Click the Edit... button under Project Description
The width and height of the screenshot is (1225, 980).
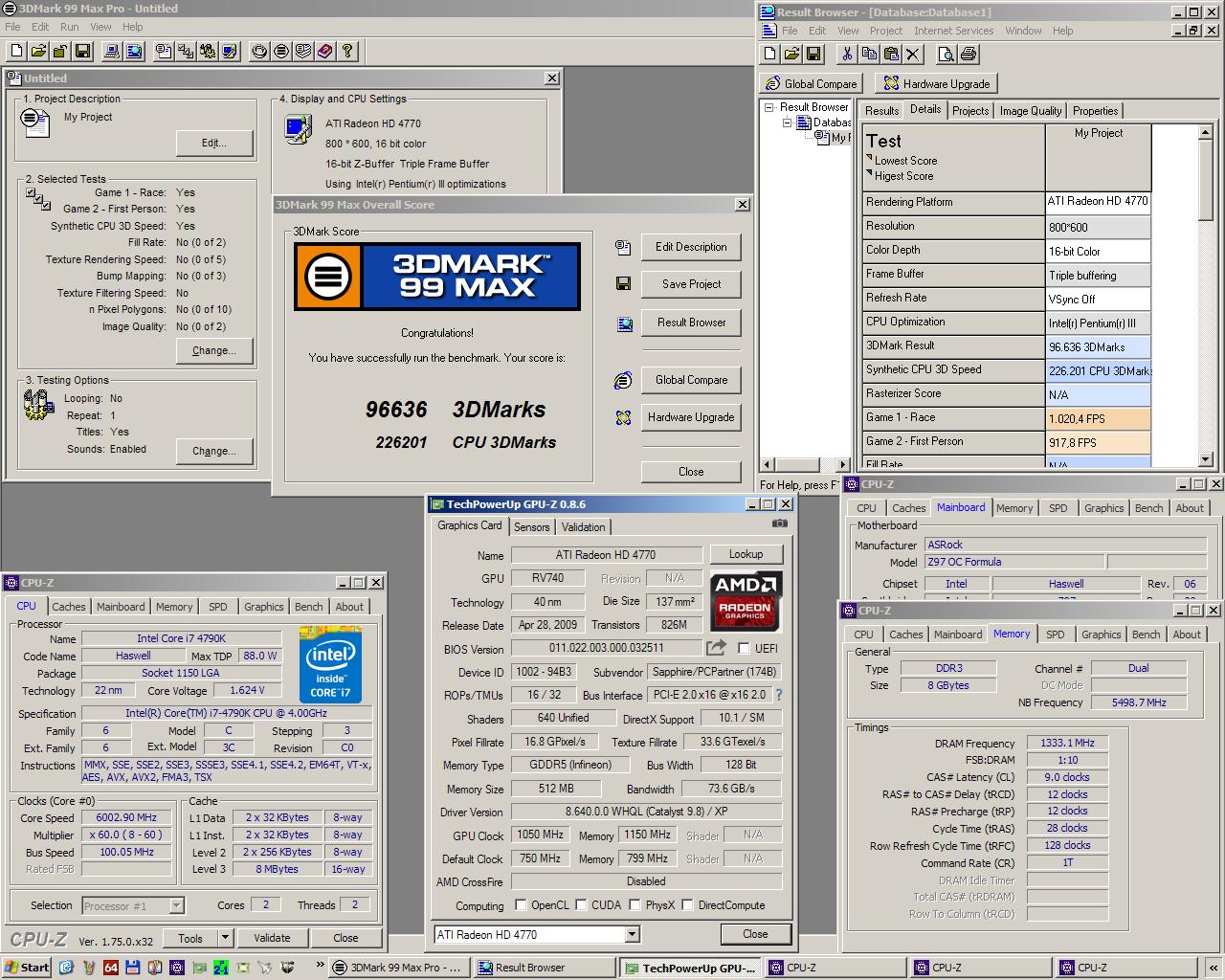pyautogui.click(x=214, y=144)
